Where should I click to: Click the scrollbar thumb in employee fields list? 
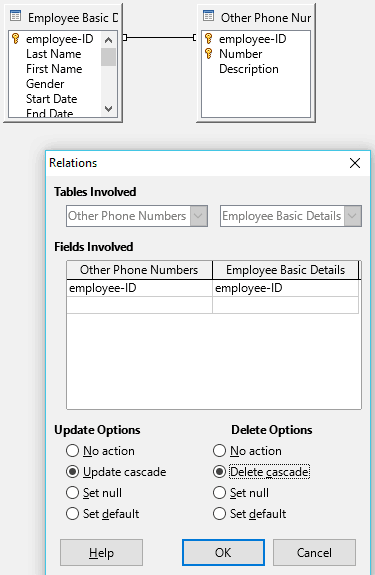(x=109, y=57)
